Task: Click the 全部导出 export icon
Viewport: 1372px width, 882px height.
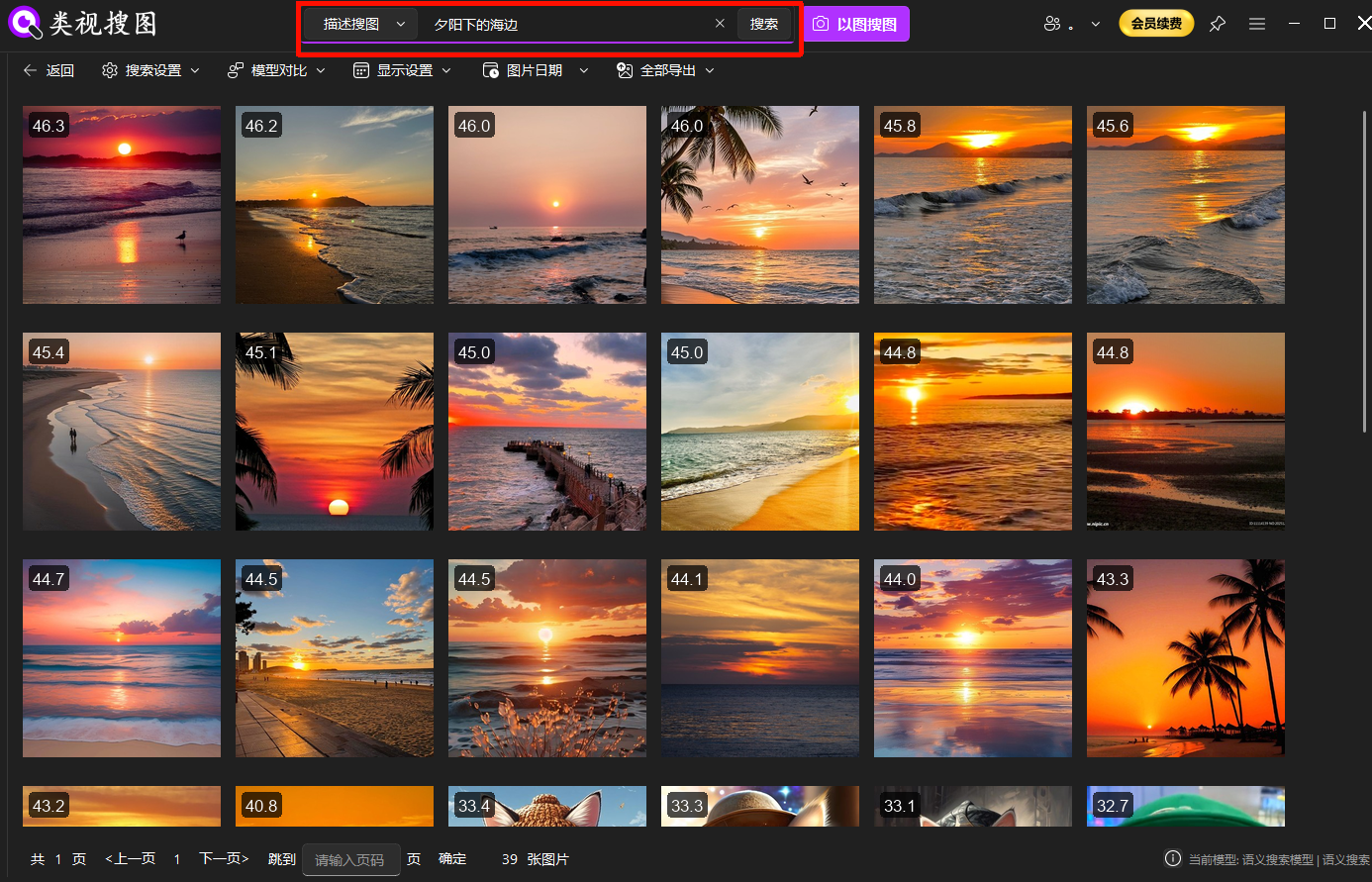Action: click(x=624, y=70)
